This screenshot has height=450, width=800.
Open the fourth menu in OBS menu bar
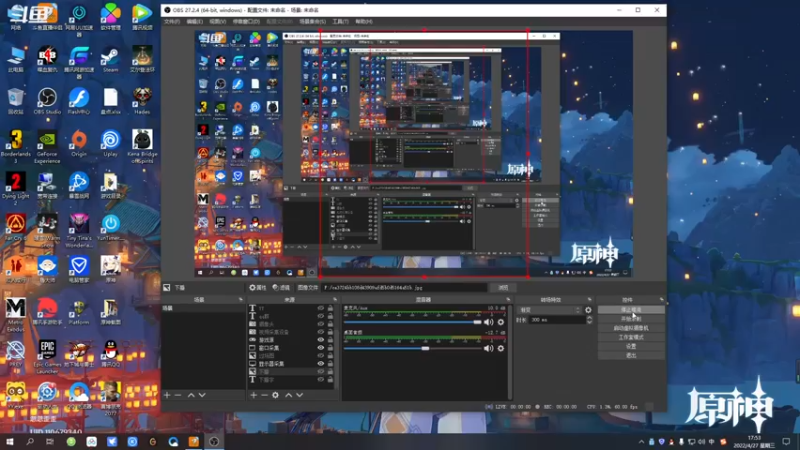(246, 21)
